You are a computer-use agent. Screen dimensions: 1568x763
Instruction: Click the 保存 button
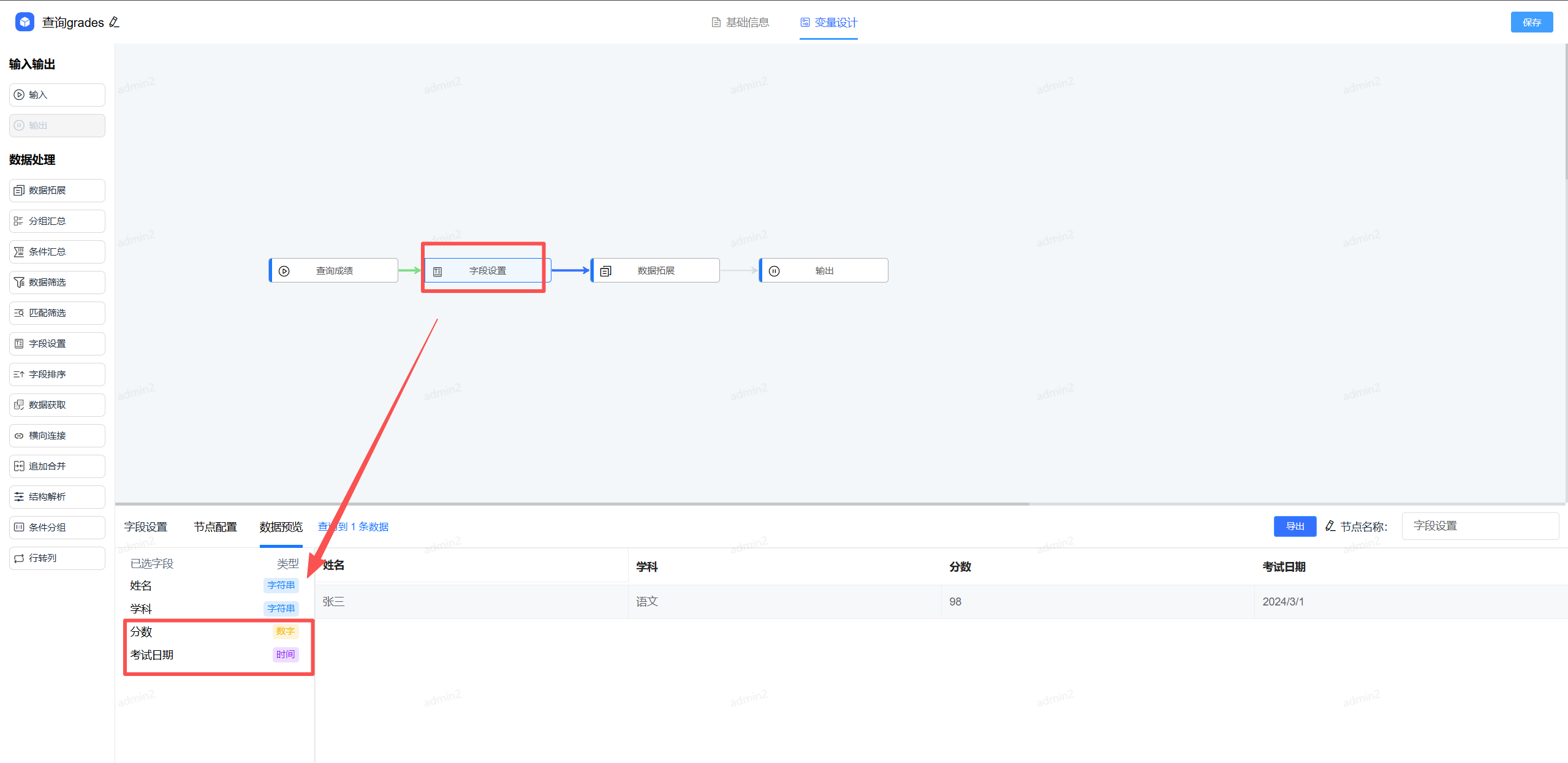click(1531, 23)
